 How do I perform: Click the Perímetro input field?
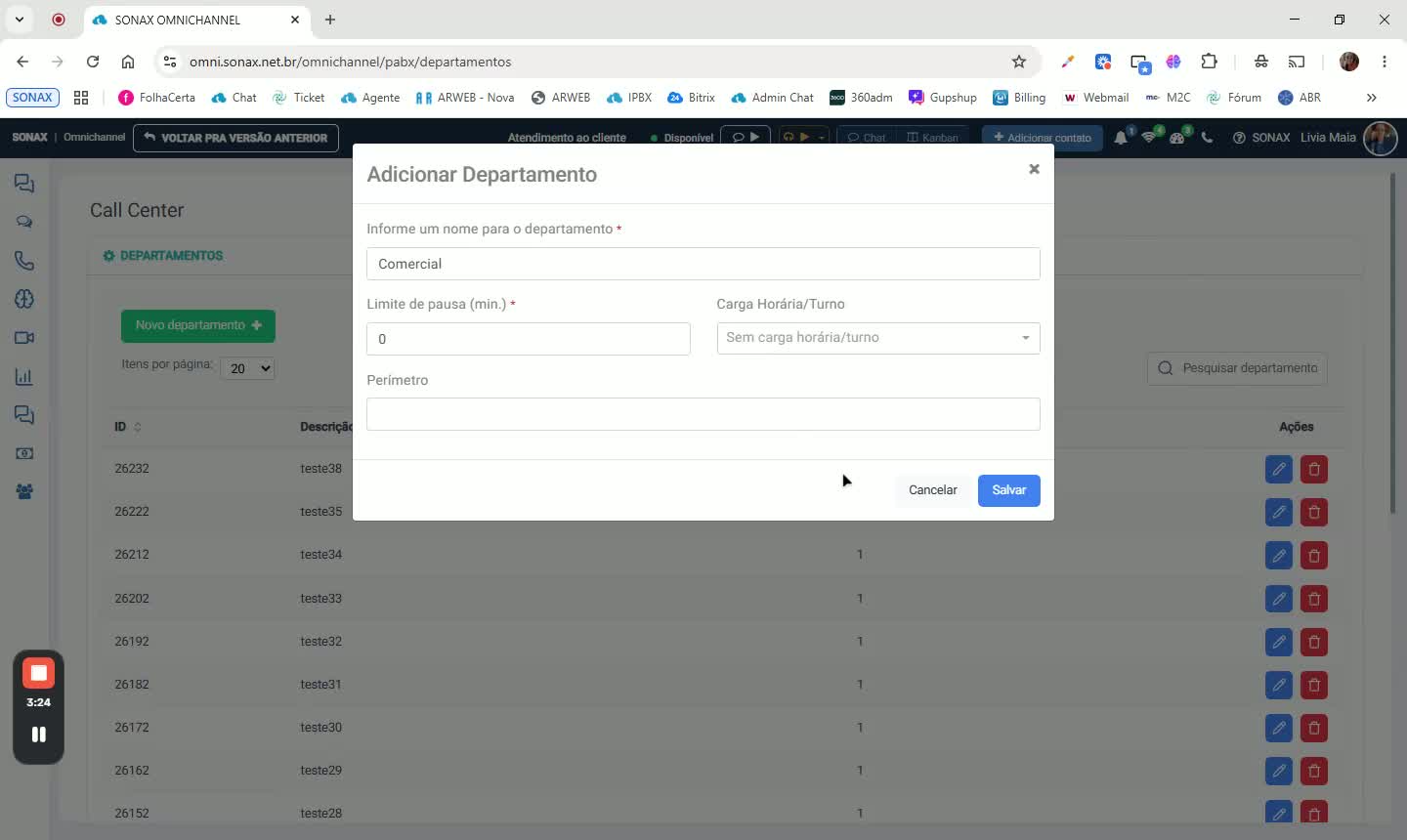click(703, 414)
